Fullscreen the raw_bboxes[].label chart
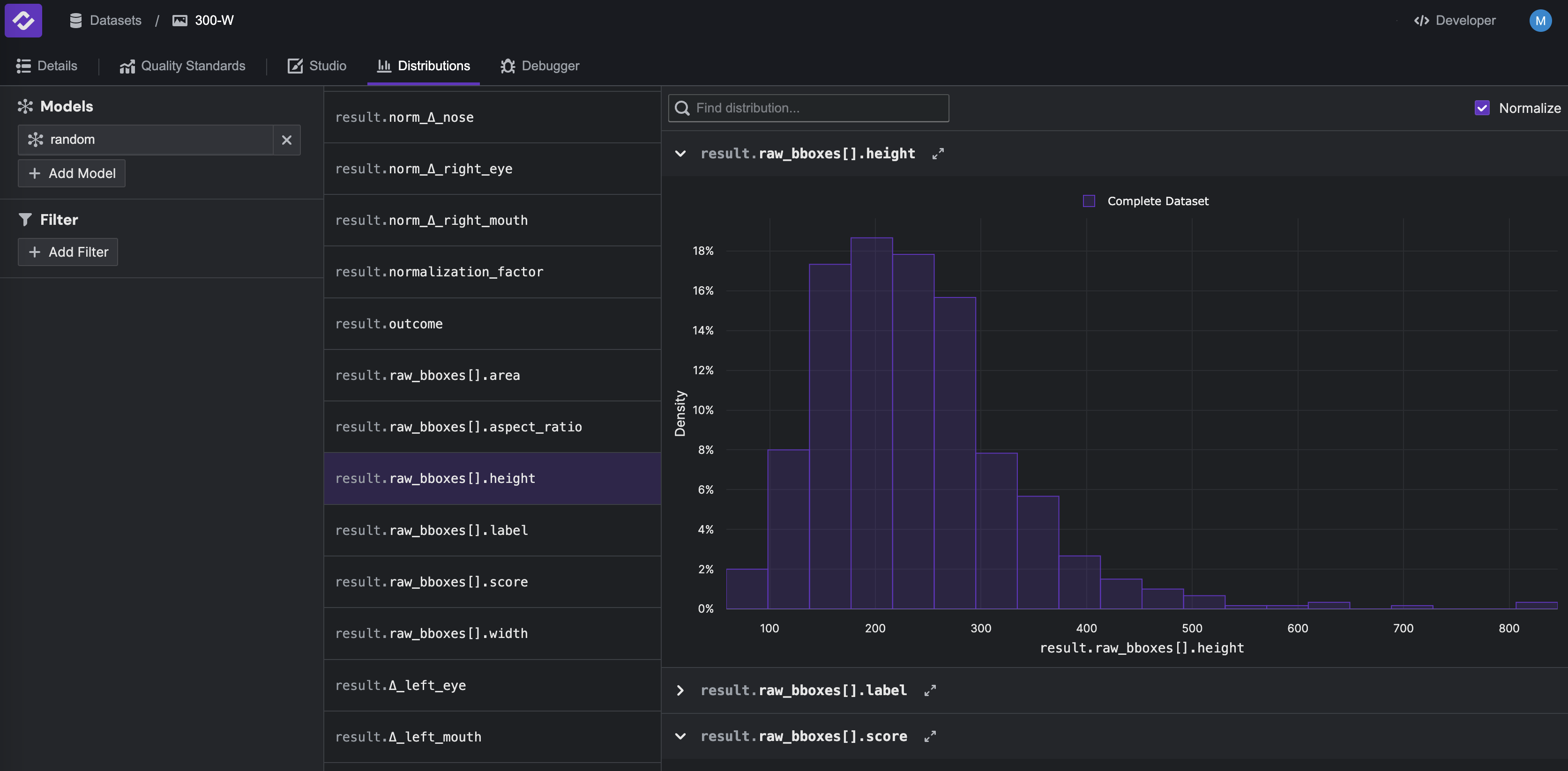Viewport: 1568px width, 771px height. pyautogui.click(x=929, y=691)
